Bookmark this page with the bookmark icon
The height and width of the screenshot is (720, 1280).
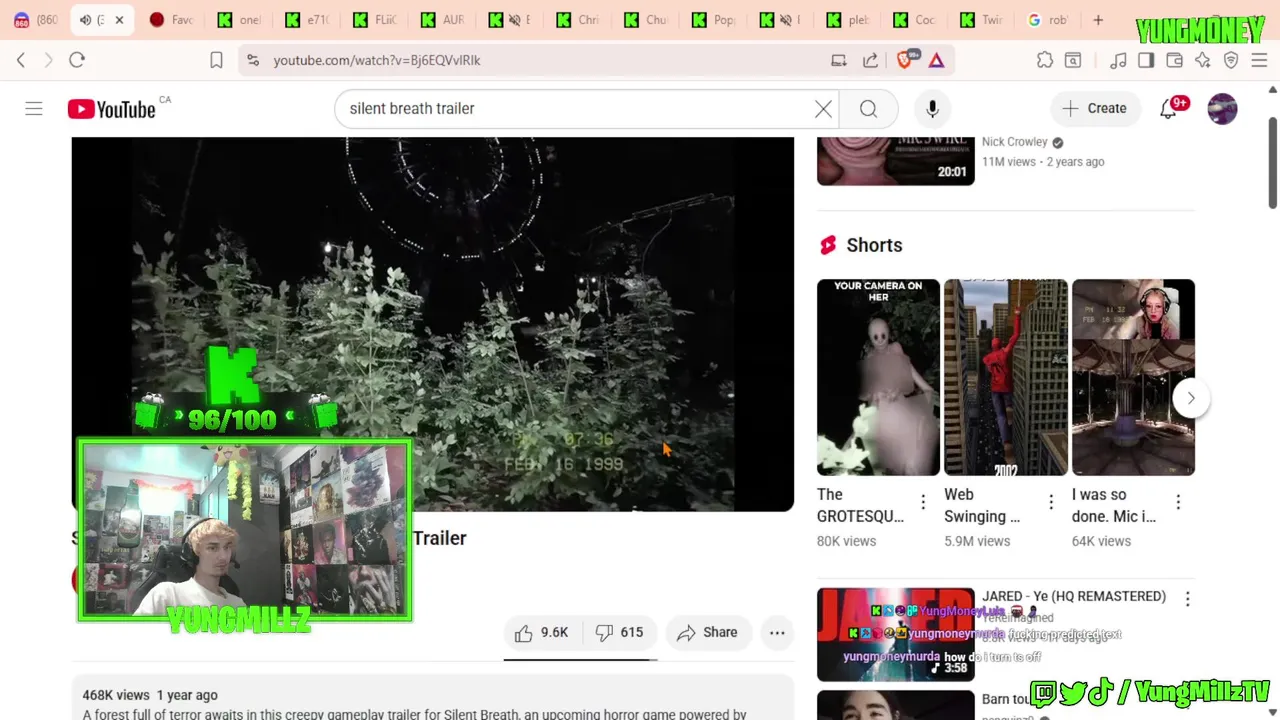[216, 60]
